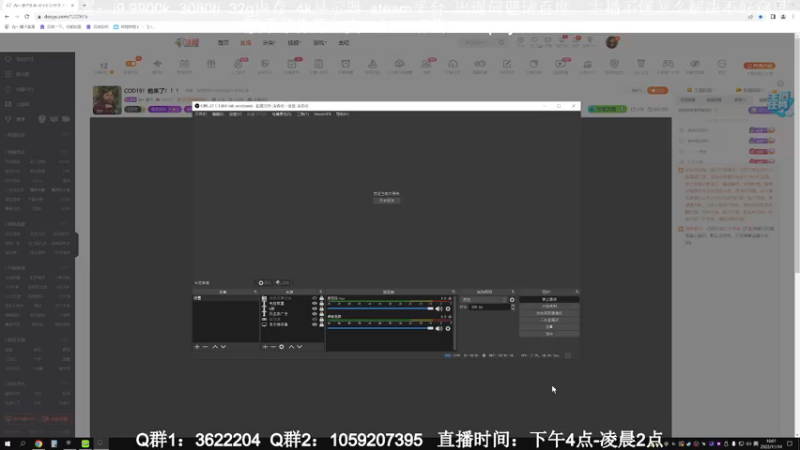
Task: Lock the first source in OBS list
Action: (321, 298)
